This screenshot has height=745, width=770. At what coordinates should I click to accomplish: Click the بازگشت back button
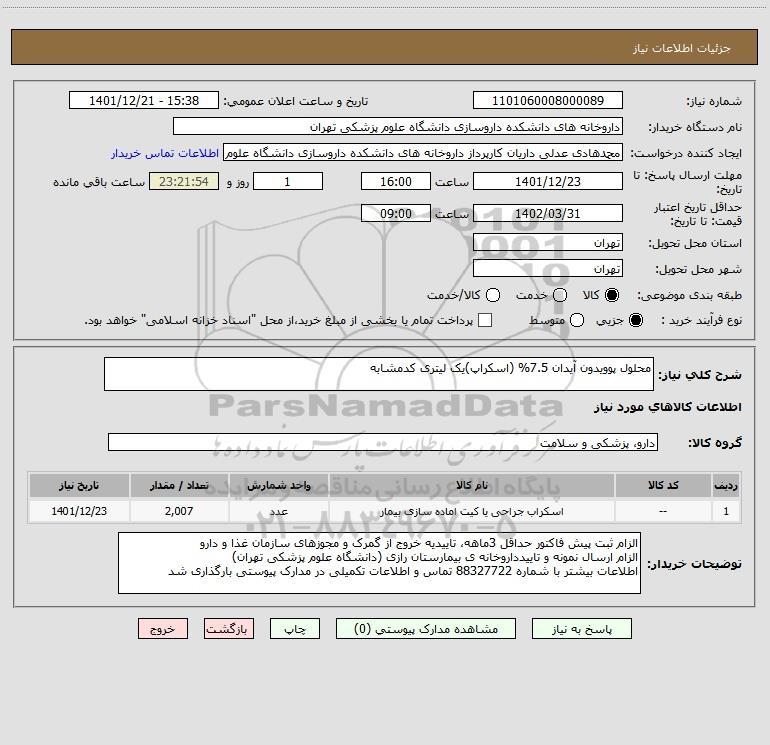pyautogui.click(x=229, y=629)
